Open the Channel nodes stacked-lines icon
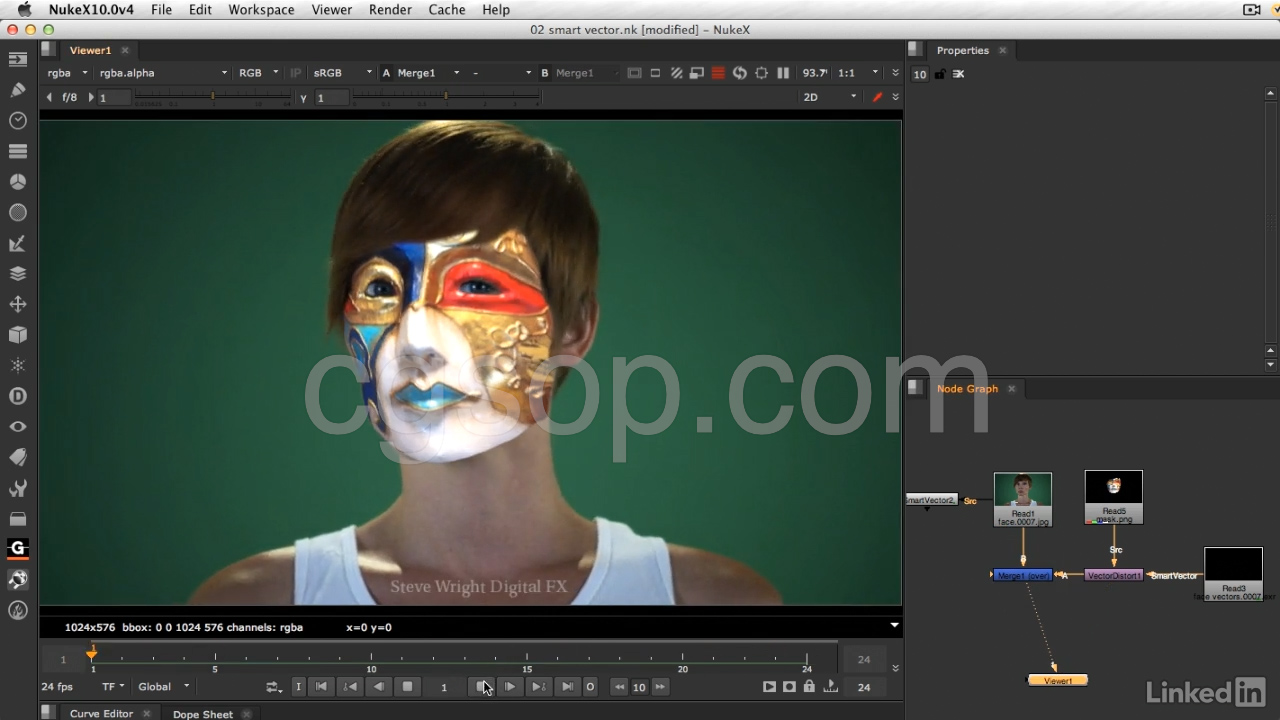 click(18, 151)
